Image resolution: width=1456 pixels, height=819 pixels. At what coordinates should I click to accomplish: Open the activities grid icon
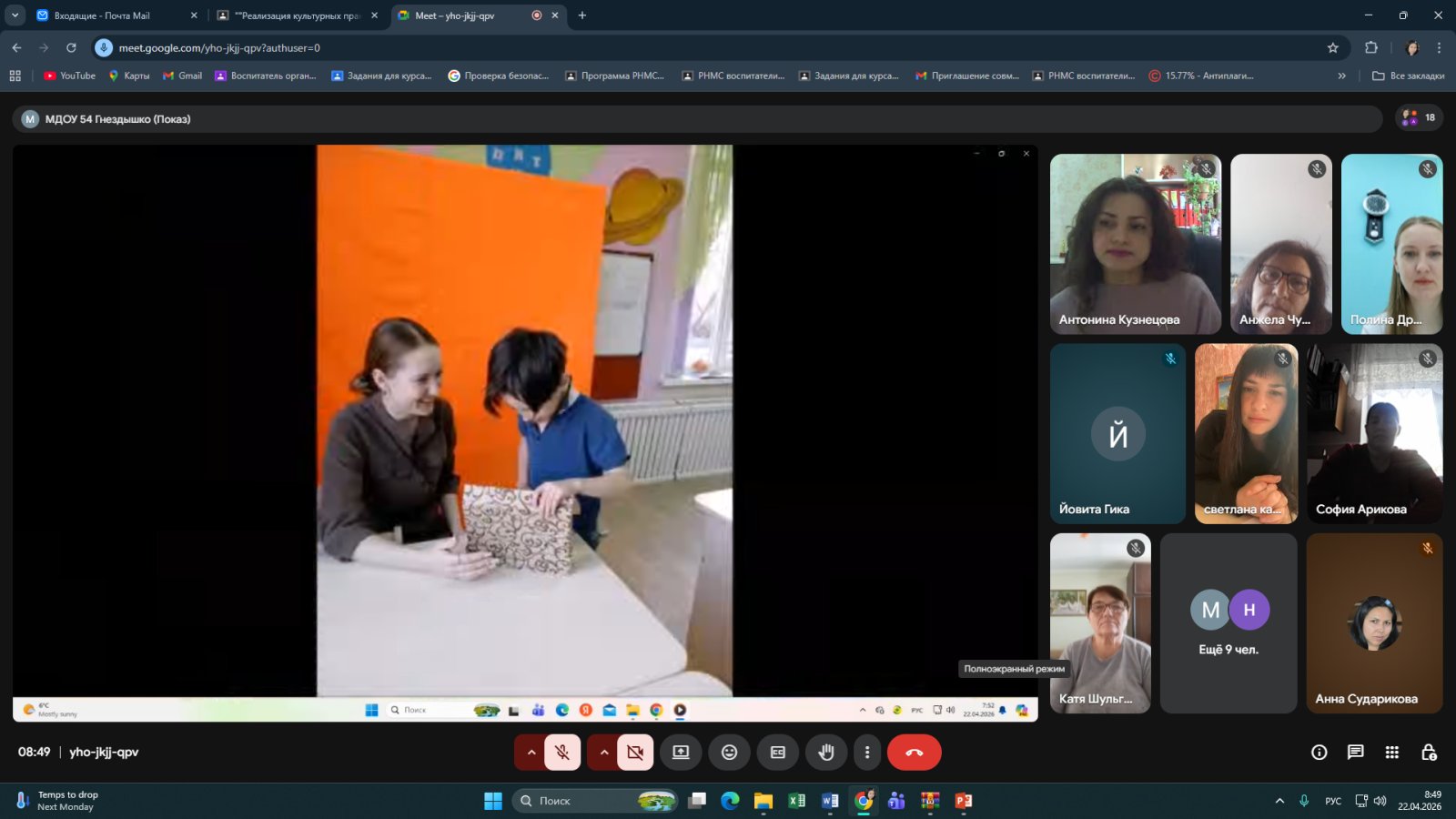[x=1391, y=753]
